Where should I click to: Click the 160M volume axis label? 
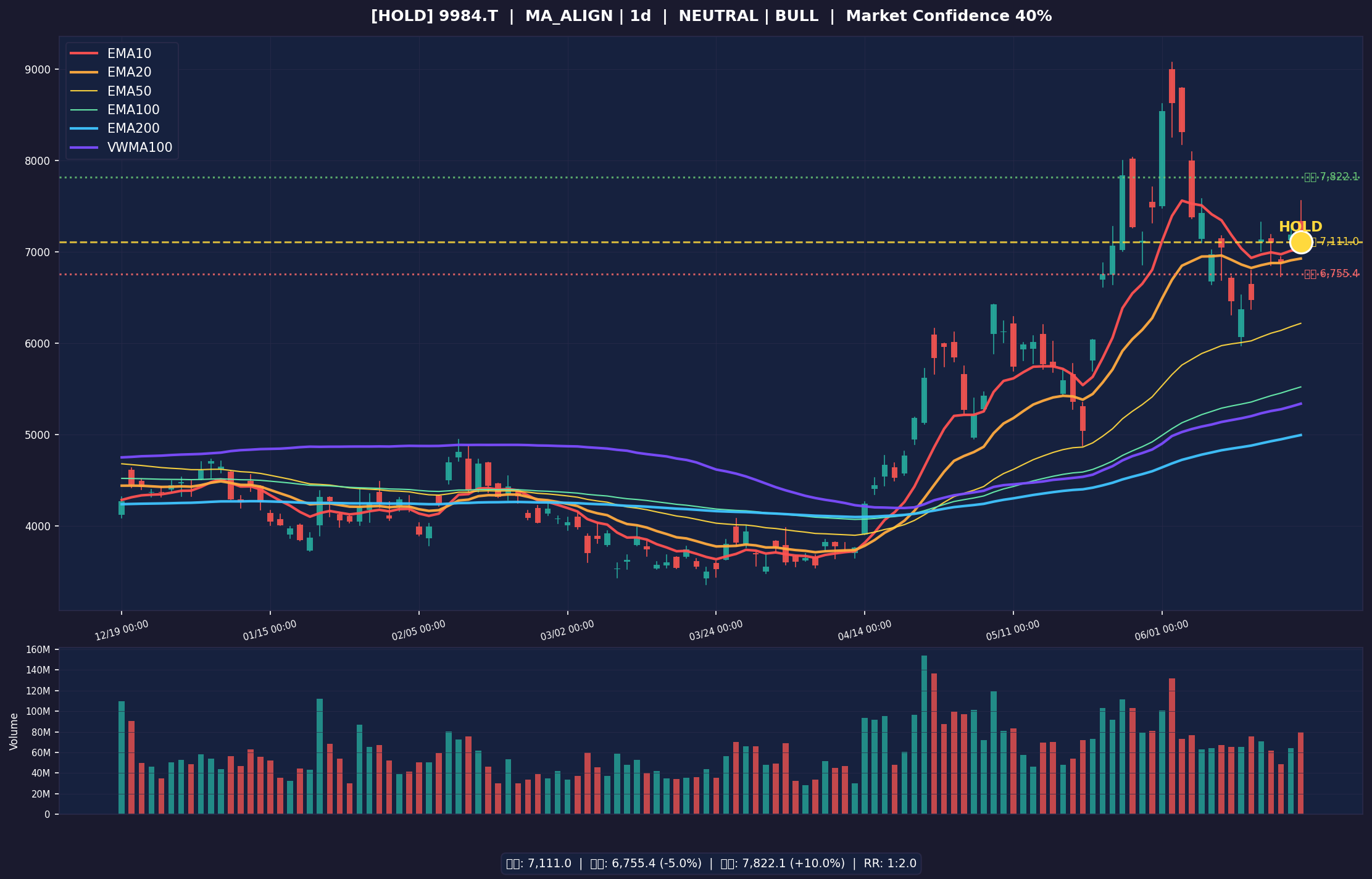[38, 649]
